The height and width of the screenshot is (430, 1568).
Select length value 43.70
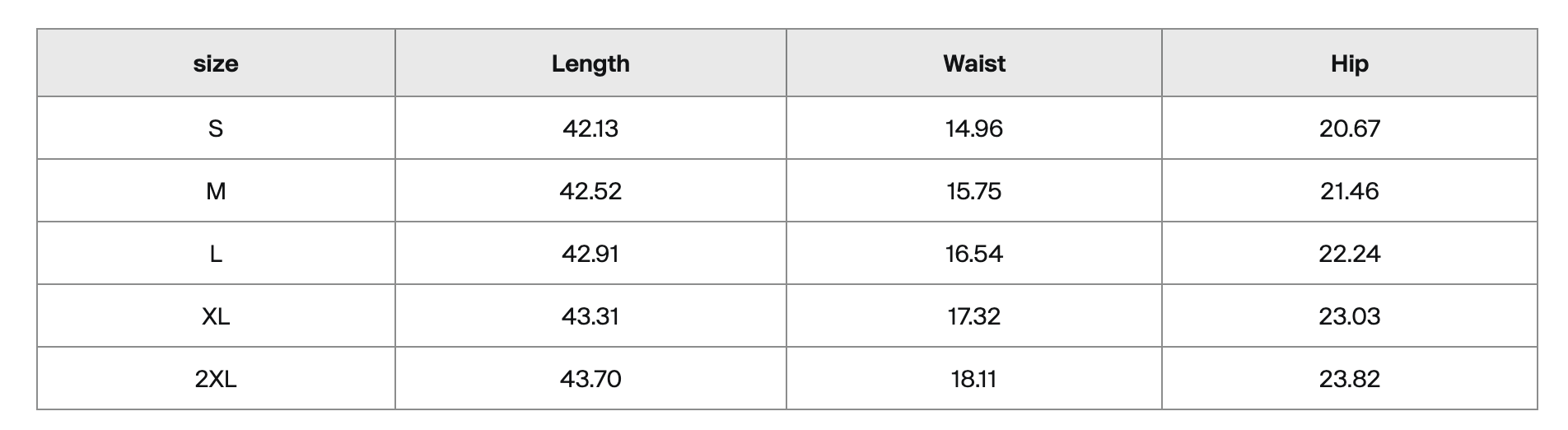(x=590, y=379)
